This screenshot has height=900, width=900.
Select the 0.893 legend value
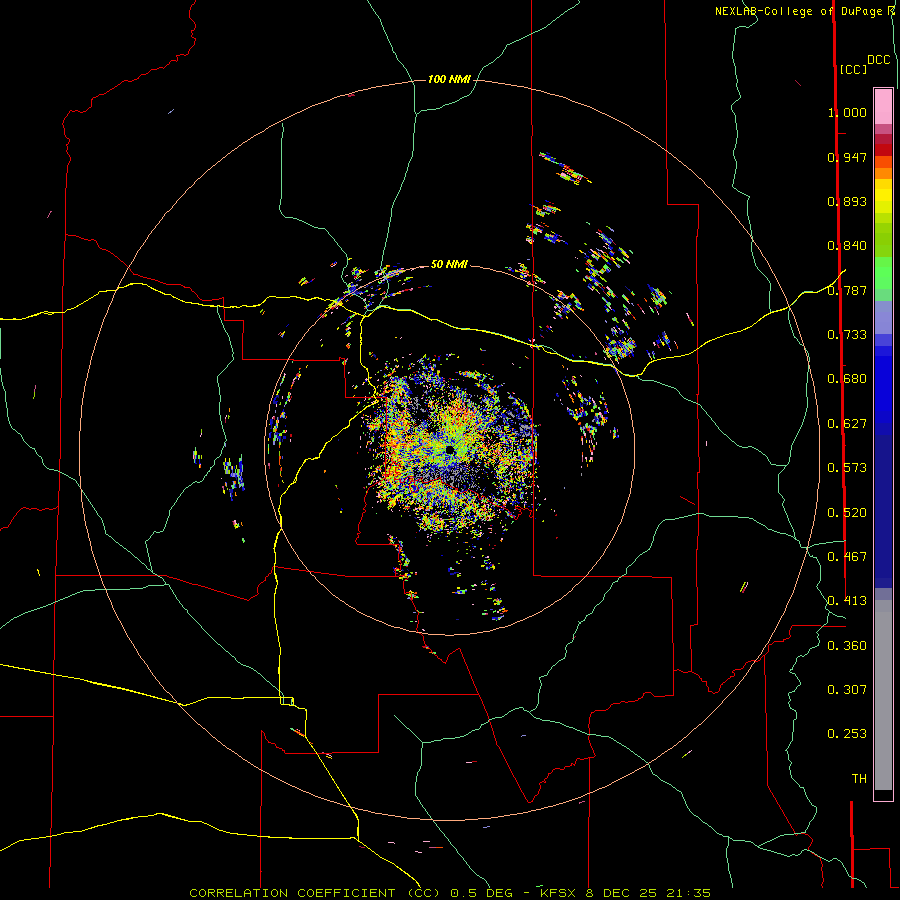tap(847, 201)
